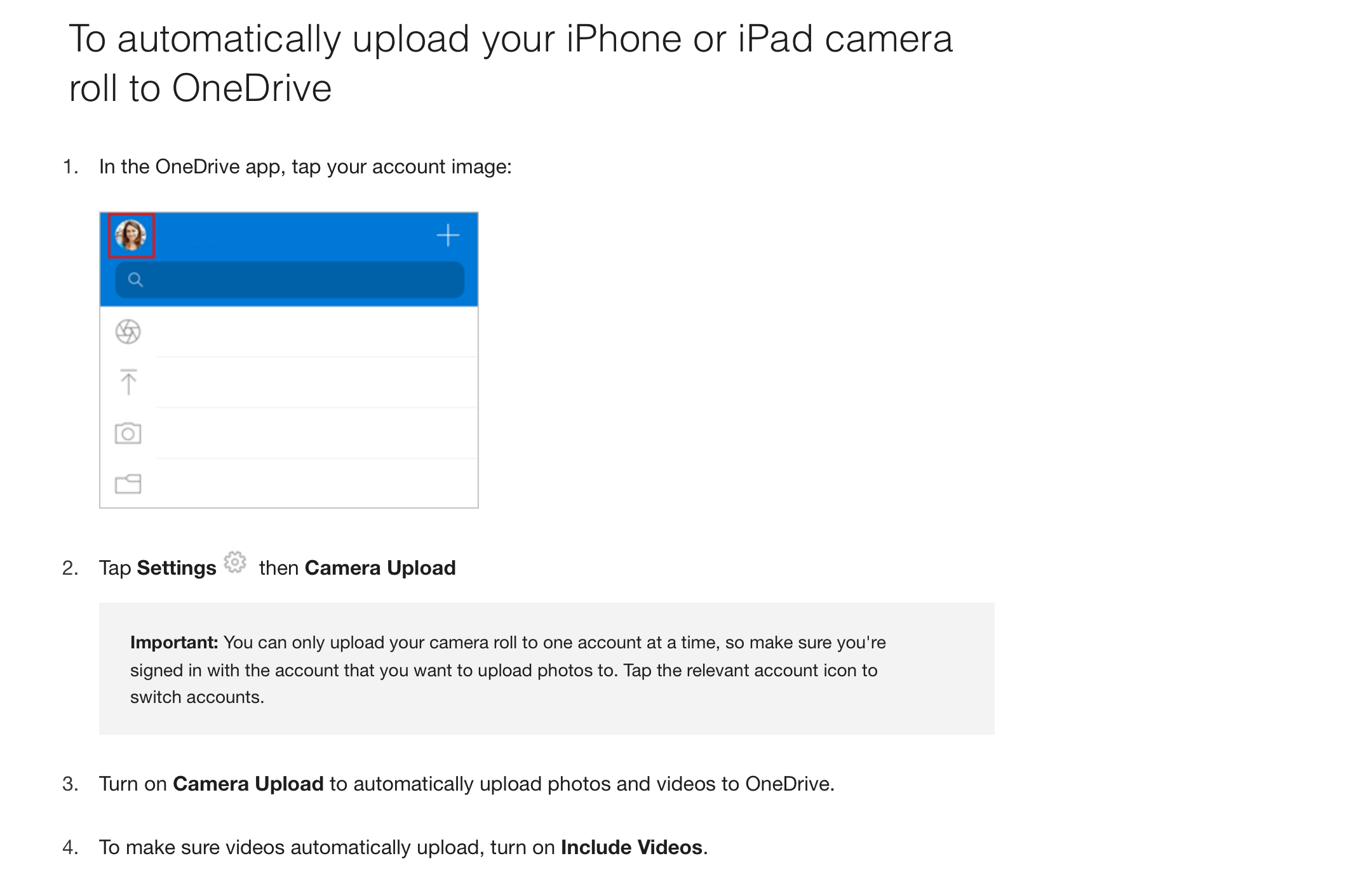Image resolution: width=1372 pixels, height=870 pixels.
Task: Tap the account profile picture
Action: tap(131, 236)
